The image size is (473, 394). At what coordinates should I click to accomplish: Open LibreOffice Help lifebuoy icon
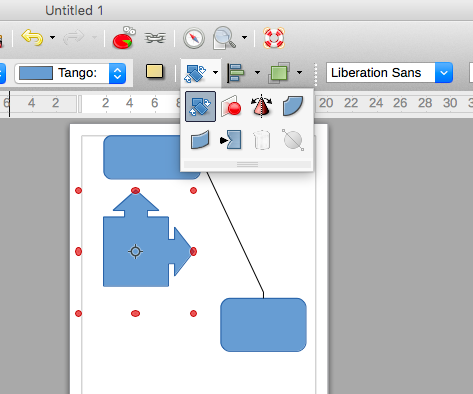(274, 38)
